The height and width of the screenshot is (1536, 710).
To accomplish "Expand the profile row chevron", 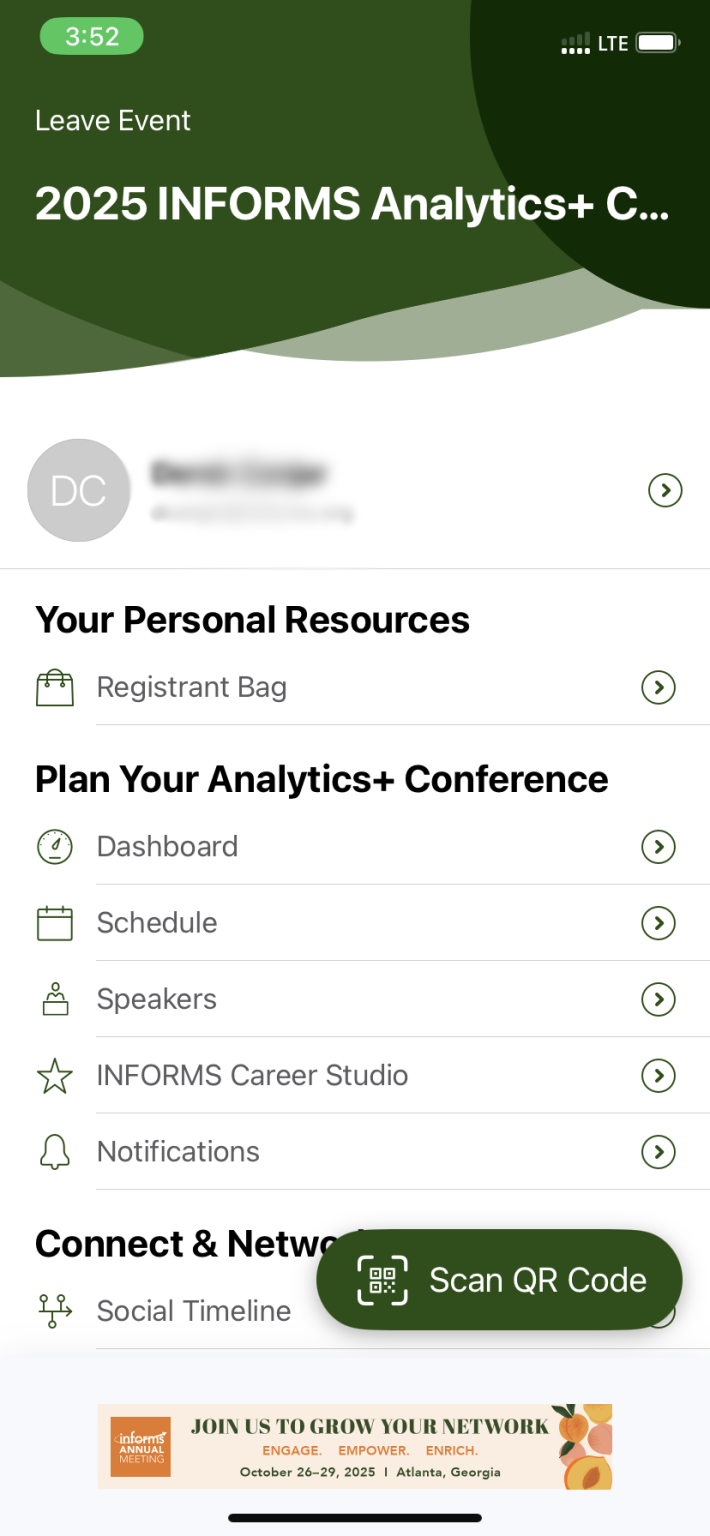I will click(665, 491).
